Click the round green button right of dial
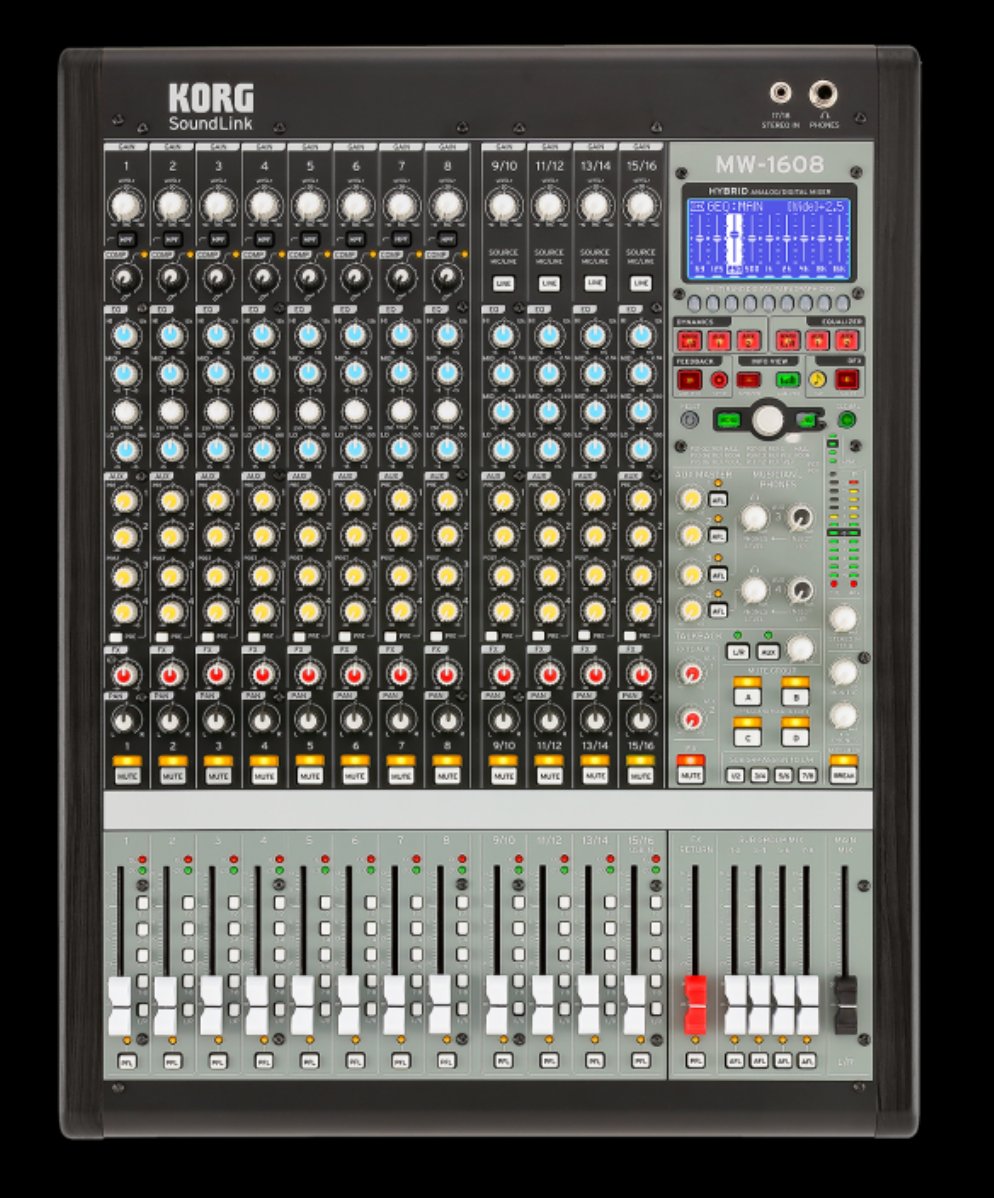This screenshot has width=994, height=1198. point(846,419)
